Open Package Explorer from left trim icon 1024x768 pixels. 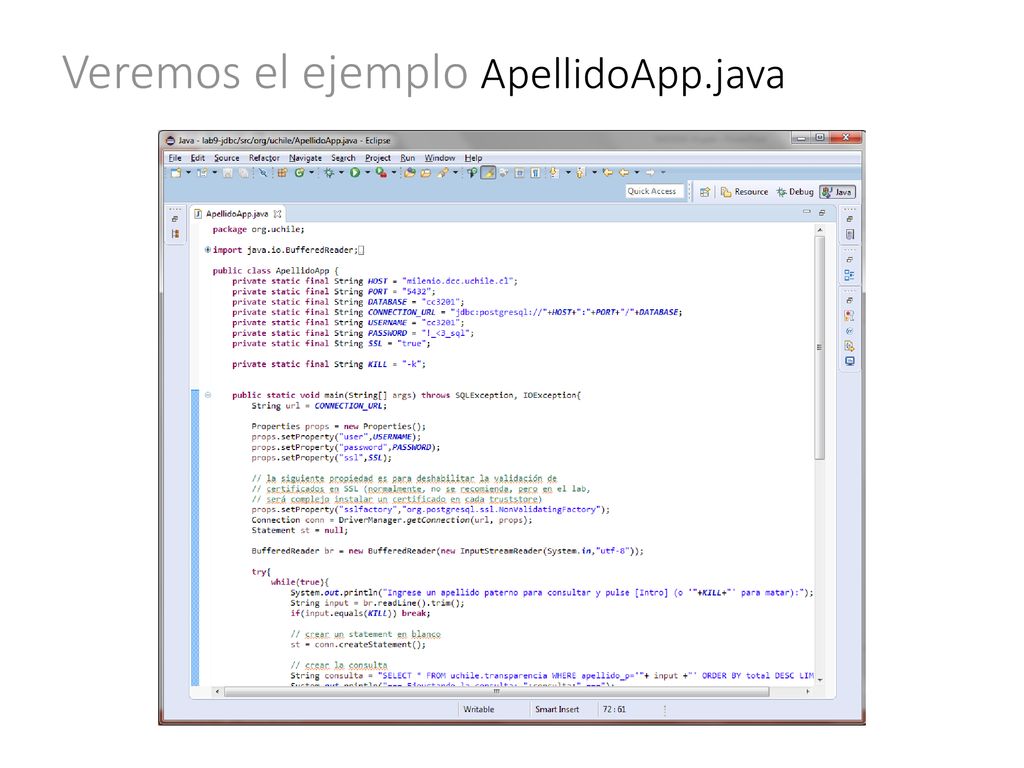click(175, 234)
